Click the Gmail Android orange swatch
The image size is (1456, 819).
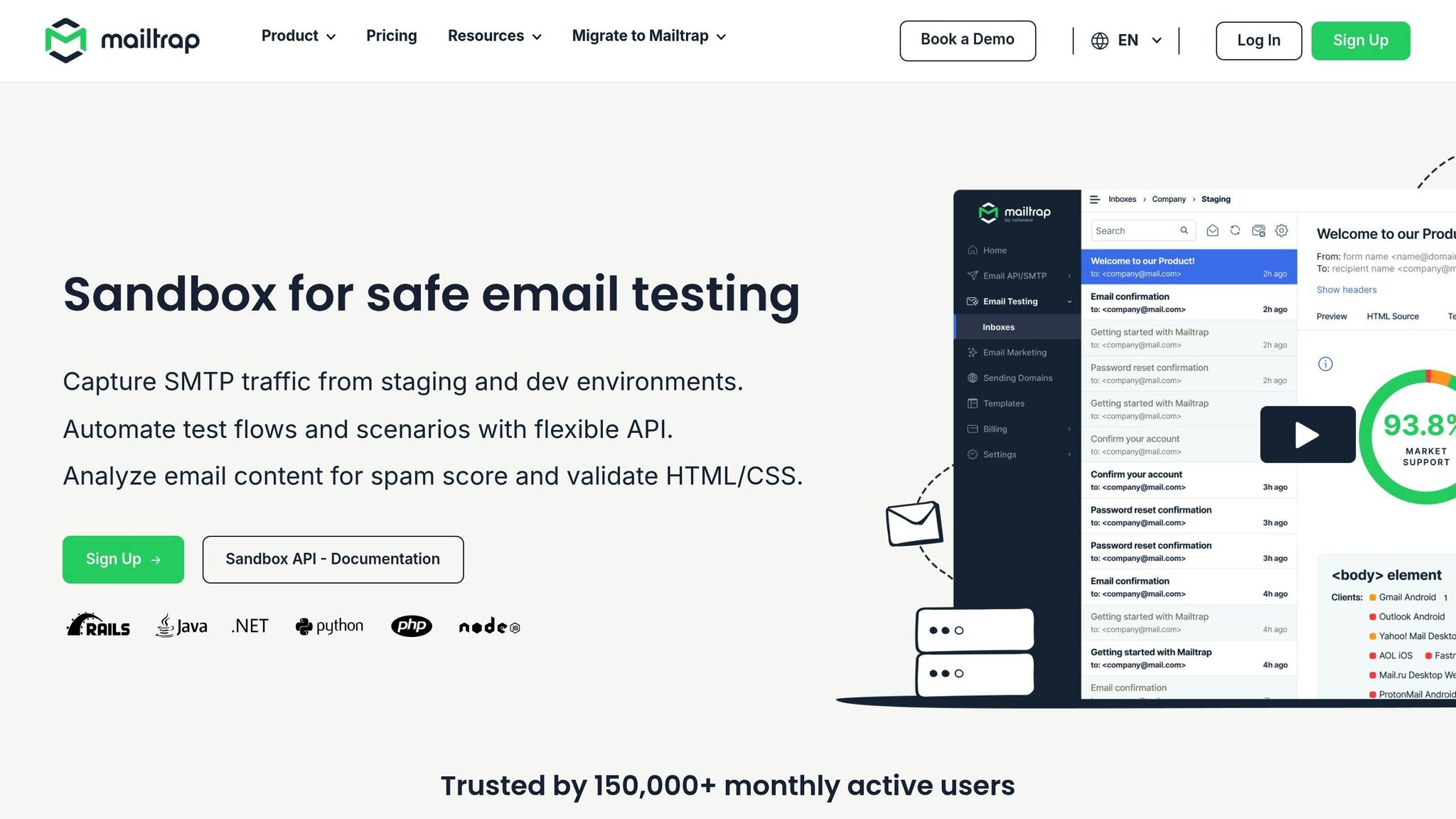[1373, 598]
